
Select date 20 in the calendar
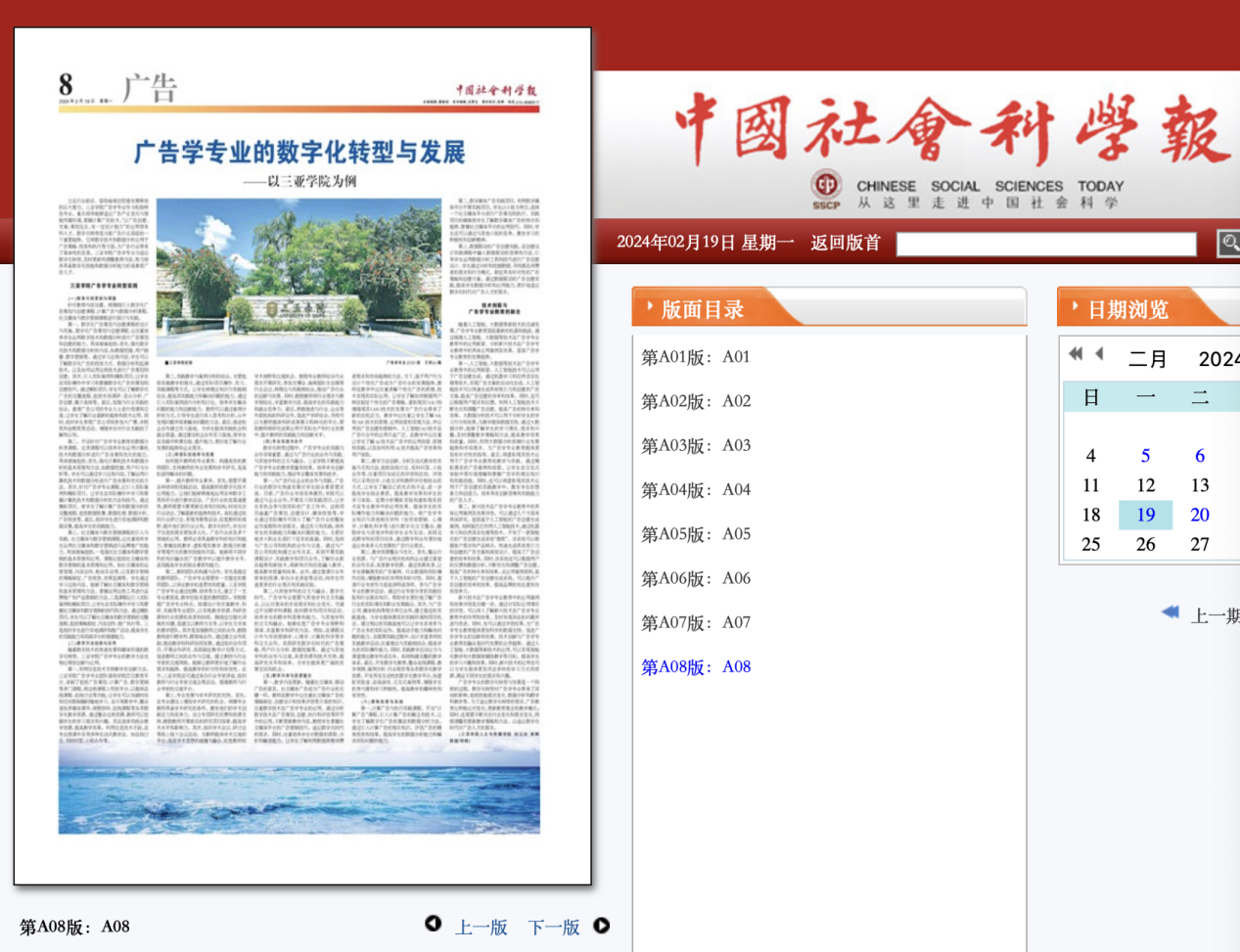click(x=1200, y=515)
